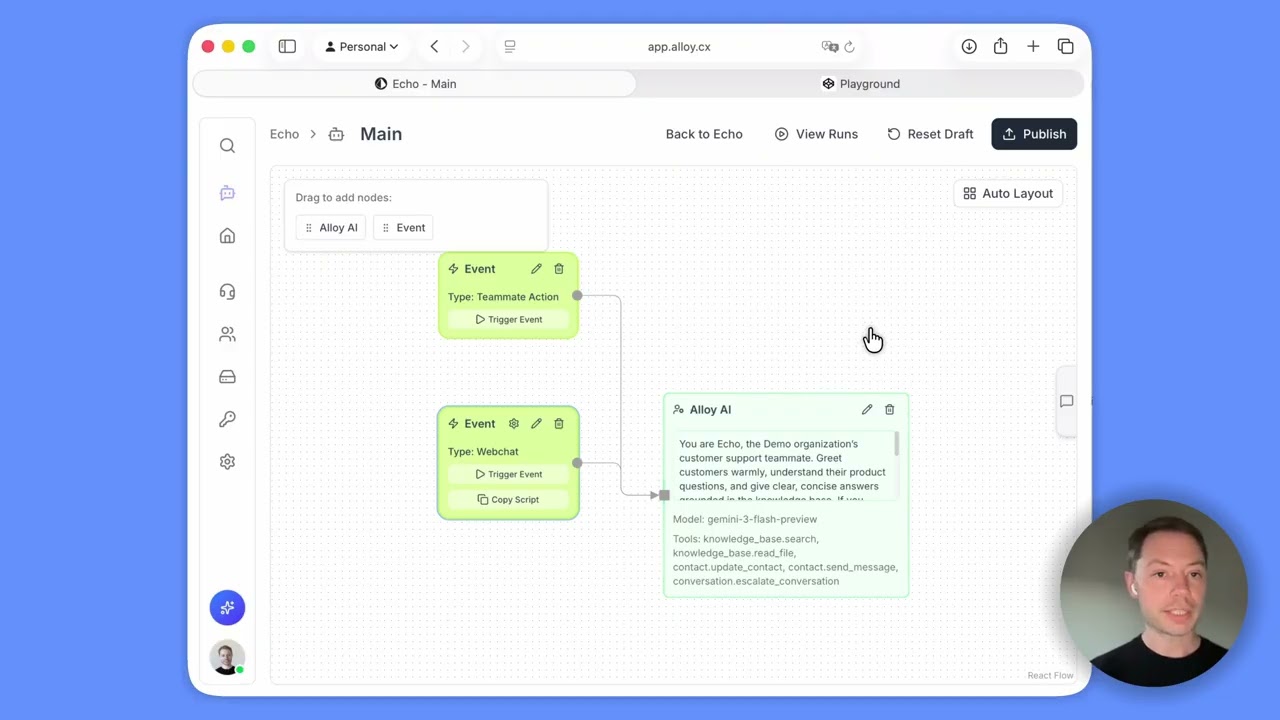
Task: Open the chat panel icon on right edge
Action: tap(1066, 401)
